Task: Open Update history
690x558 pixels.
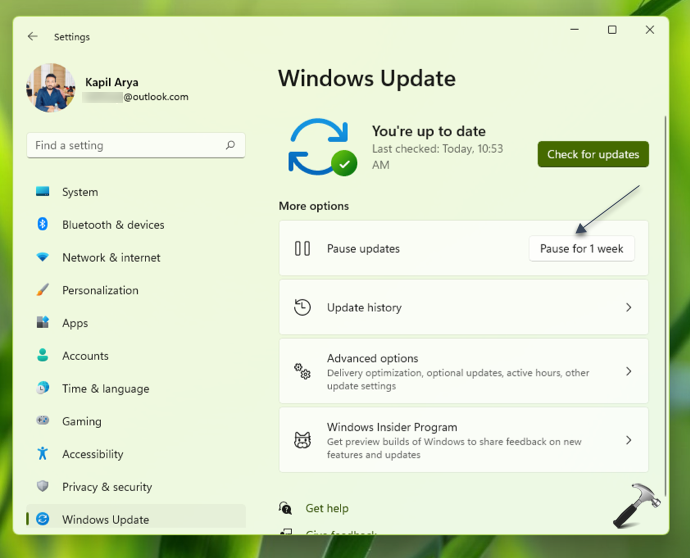Action: click(463, 307)
